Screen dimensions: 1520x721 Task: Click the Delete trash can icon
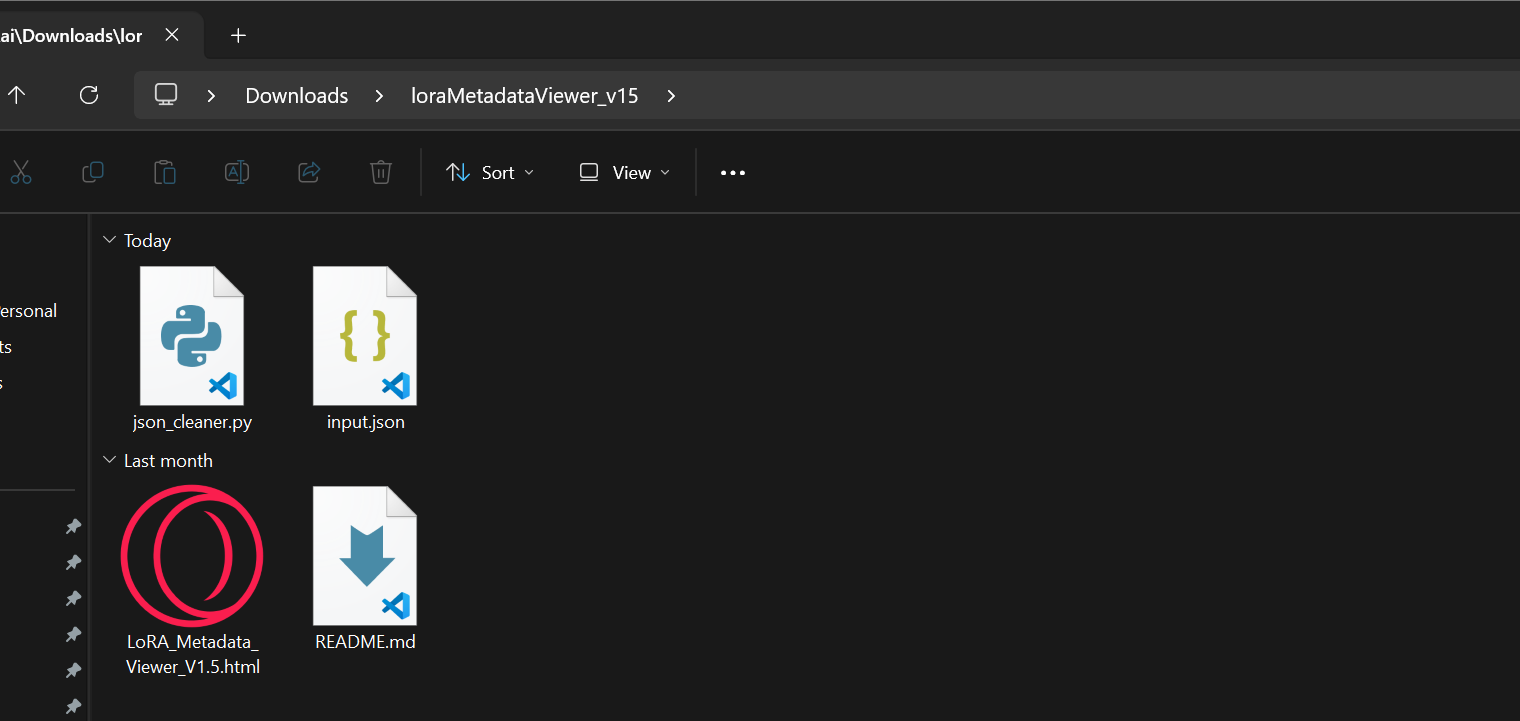click(x=381, y=172)
